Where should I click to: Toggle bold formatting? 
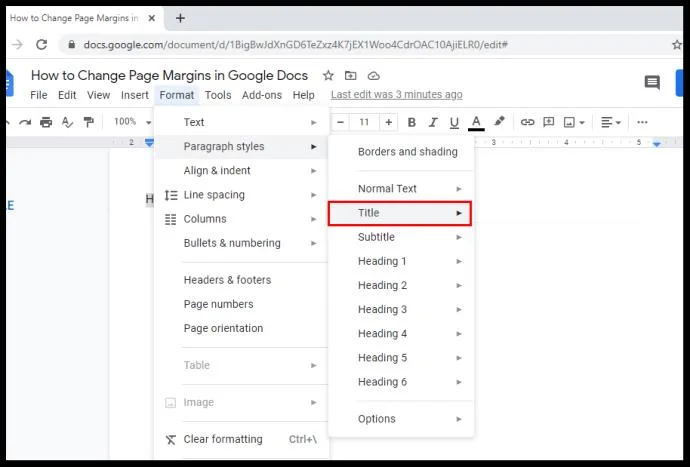pyautogui.click(x=412, y=122)
